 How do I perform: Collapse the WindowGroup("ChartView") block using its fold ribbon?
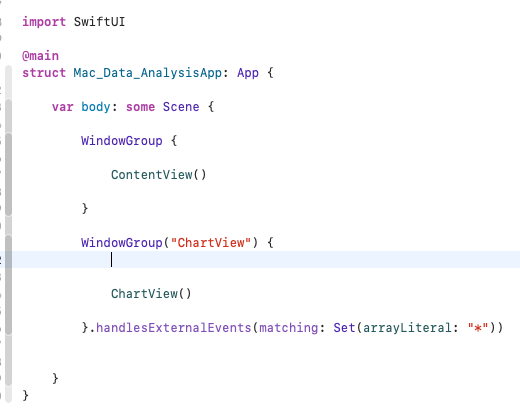(9, 285)
